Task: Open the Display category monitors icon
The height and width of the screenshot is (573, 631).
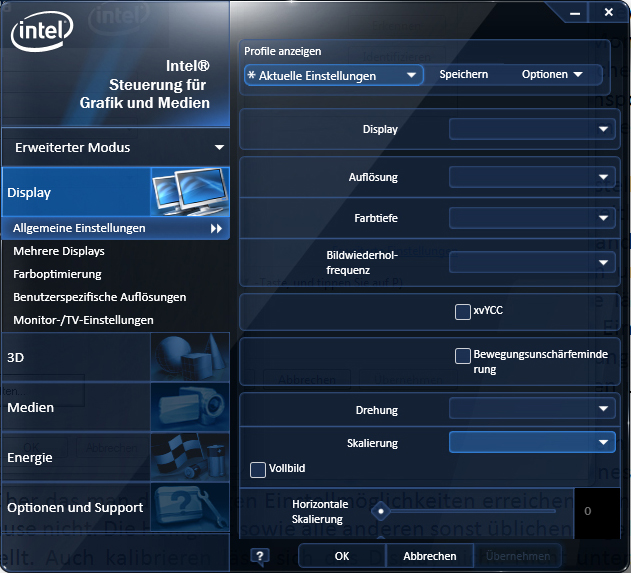Action: tap(190, 192)
